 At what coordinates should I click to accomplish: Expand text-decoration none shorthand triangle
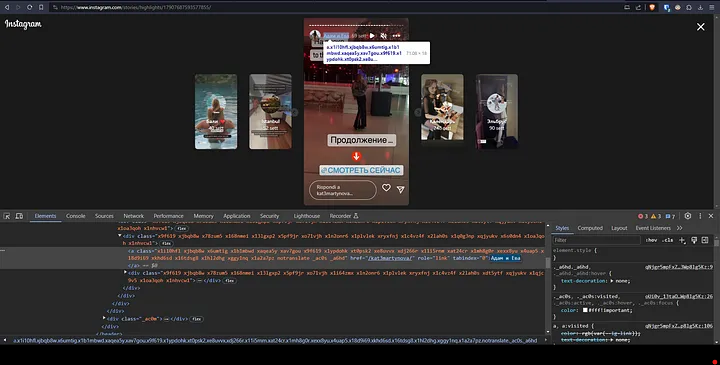coord(612,281)
